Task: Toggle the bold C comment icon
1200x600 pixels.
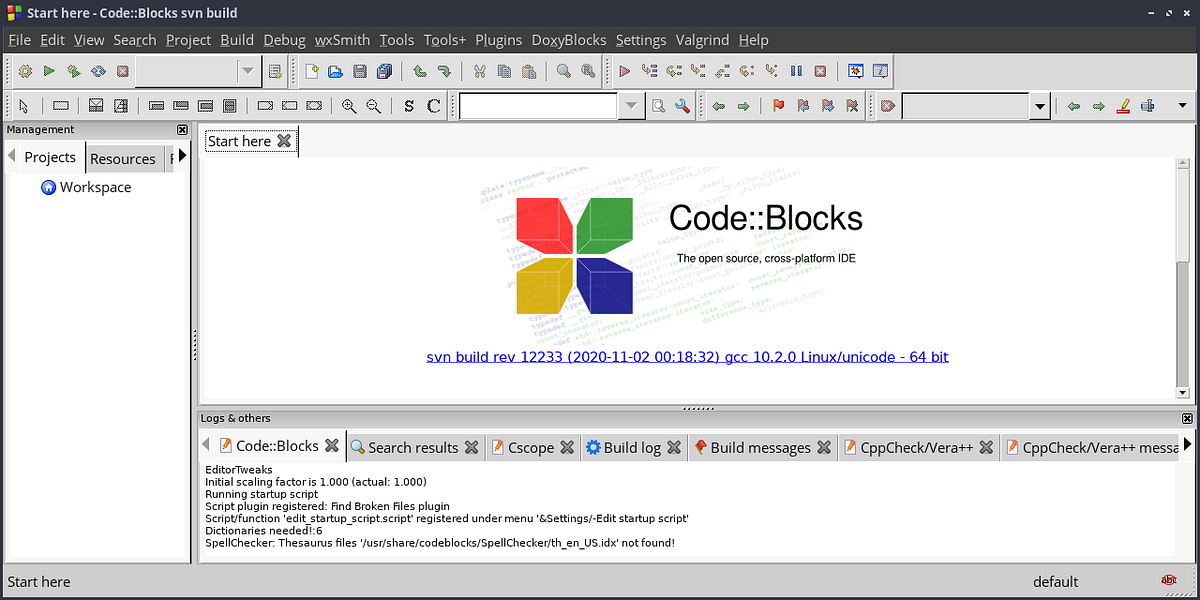Action: click(433, 106)
